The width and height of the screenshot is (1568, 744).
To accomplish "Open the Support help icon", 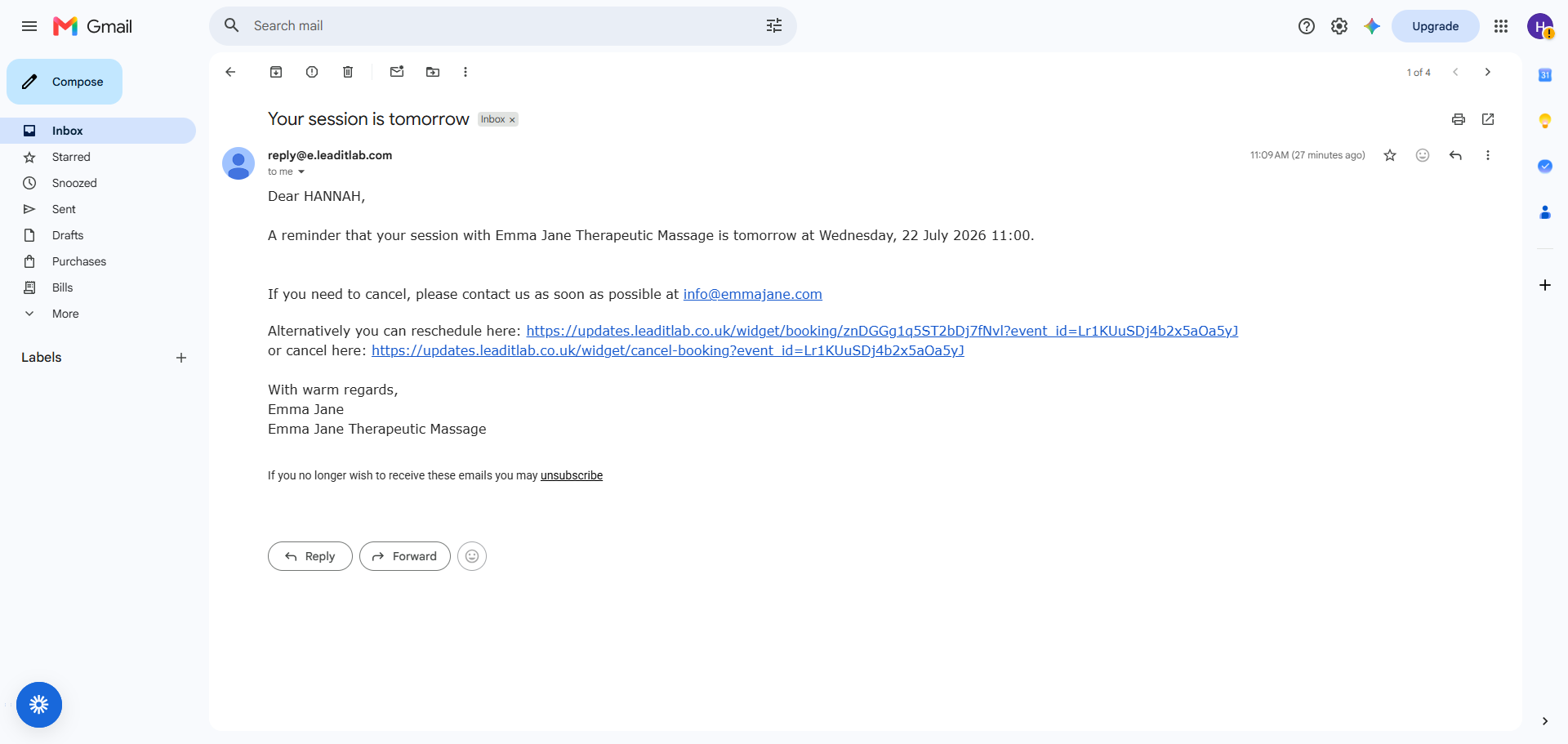I will (x=1307, y=26).
